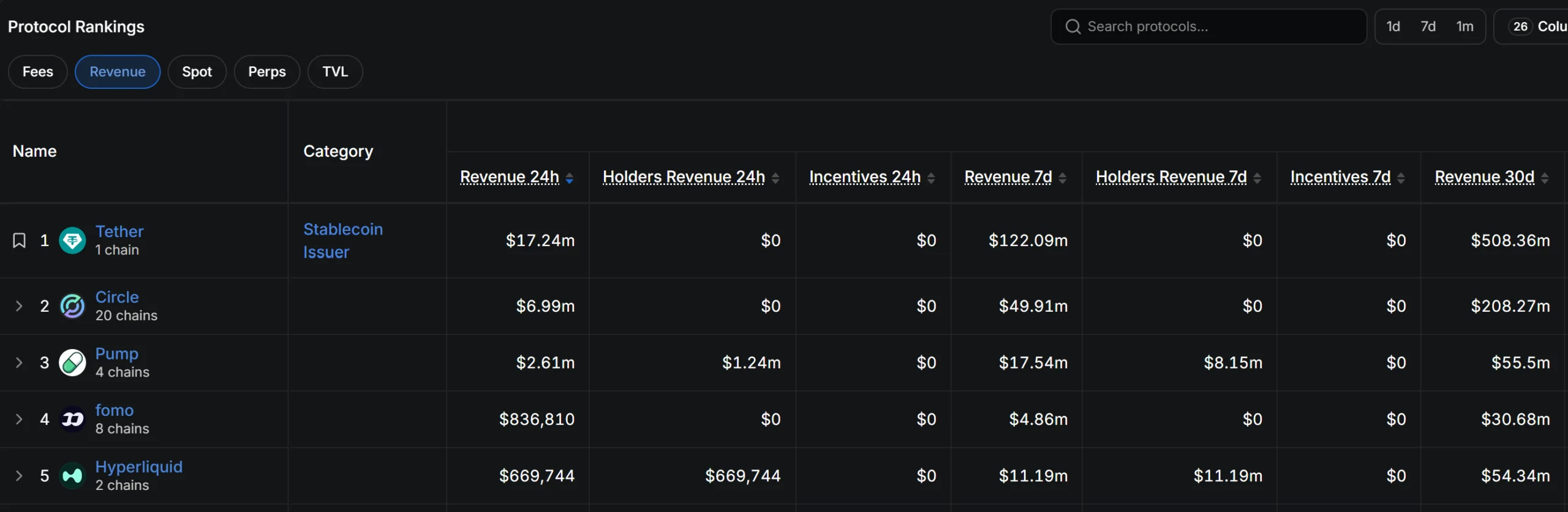
Task: Switch to the Fees tab
Action: [38, 72]
